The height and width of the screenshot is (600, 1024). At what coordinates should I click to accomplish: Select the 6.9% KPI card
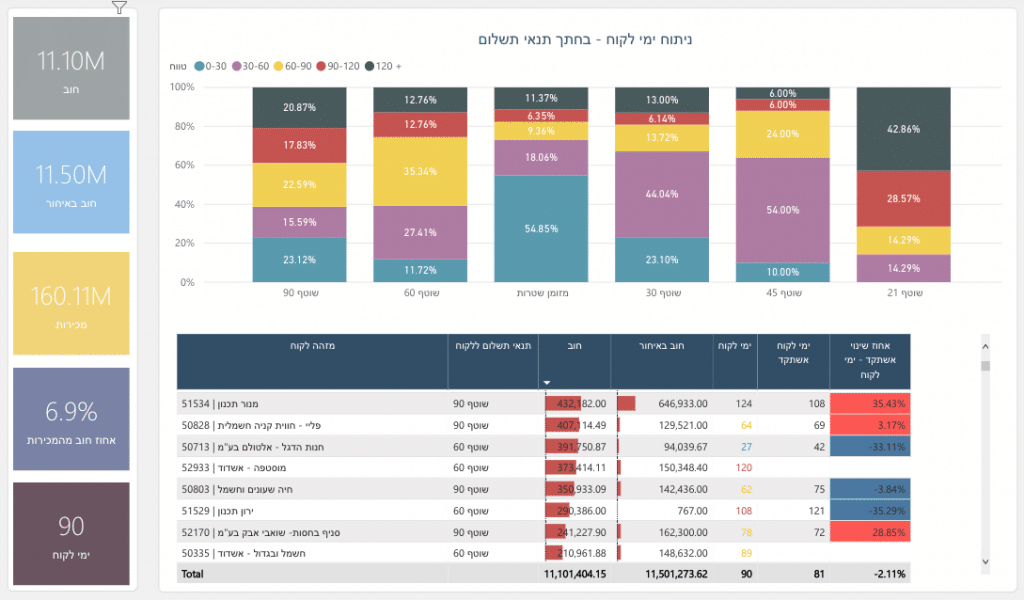pos(71,418)
